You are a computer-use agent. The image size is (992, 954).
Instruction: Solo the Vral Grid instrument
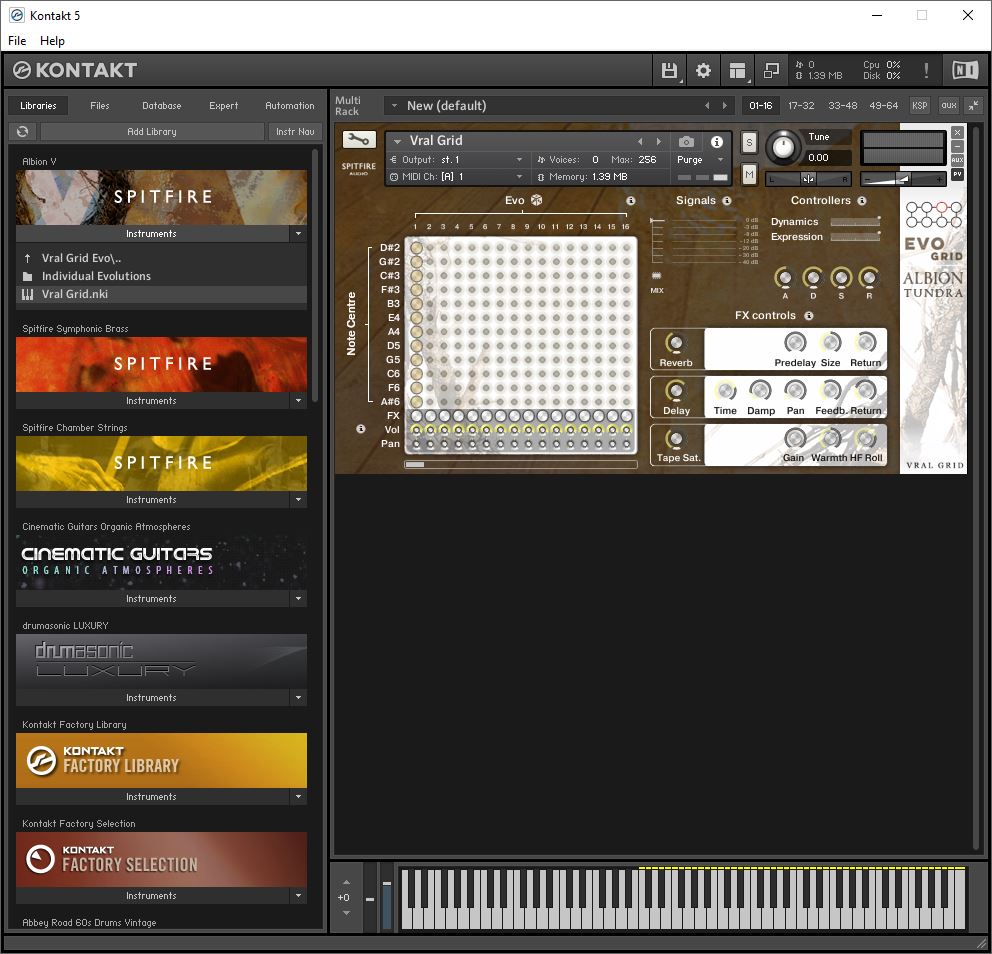[749, 142]
